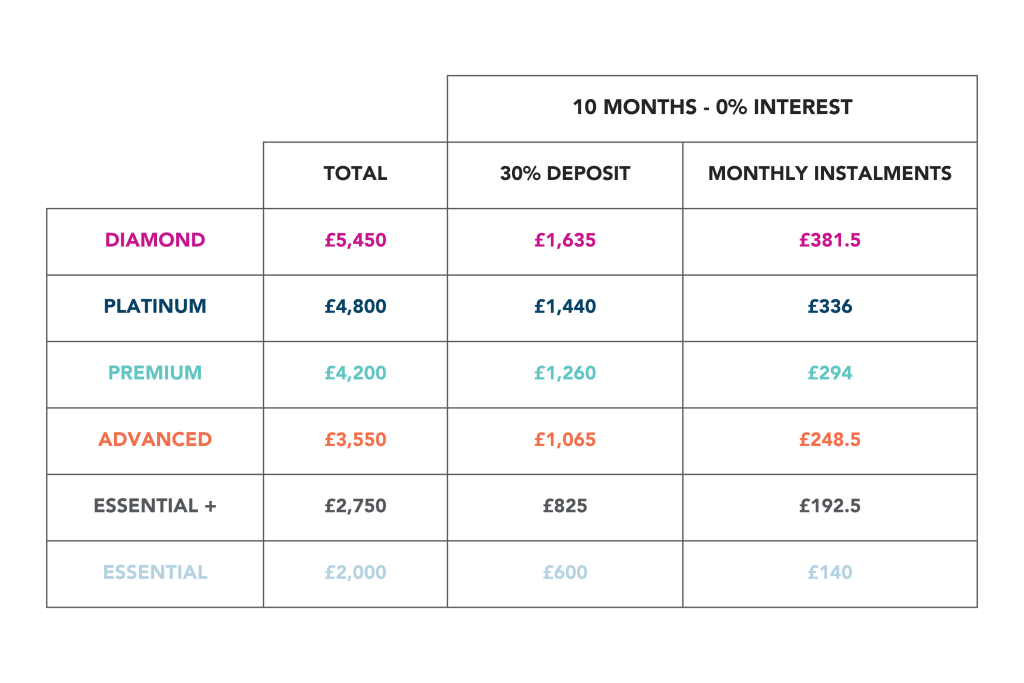Click the Premium monthly instalment £294
This screenshot has height=683, width=1024.
tap(830, 373)
